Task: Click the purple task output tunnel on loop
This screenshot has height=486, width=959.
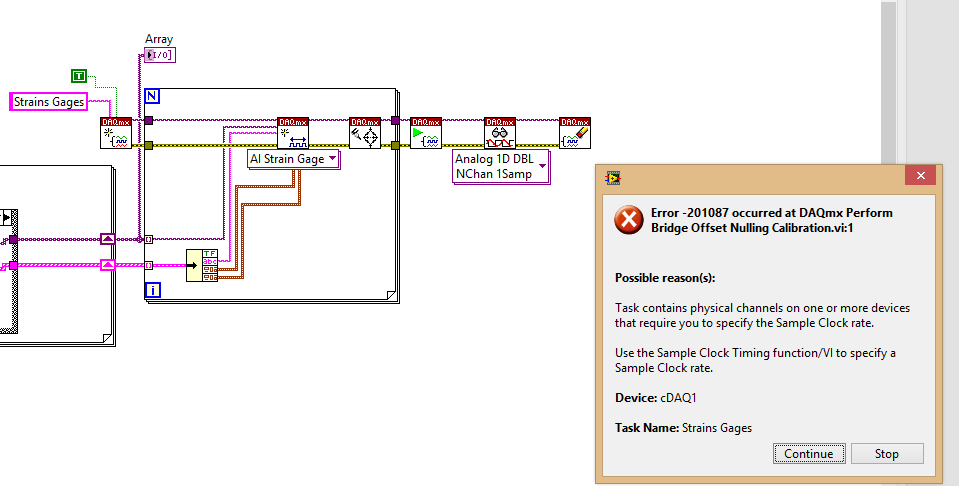Action: pos(396,120)
